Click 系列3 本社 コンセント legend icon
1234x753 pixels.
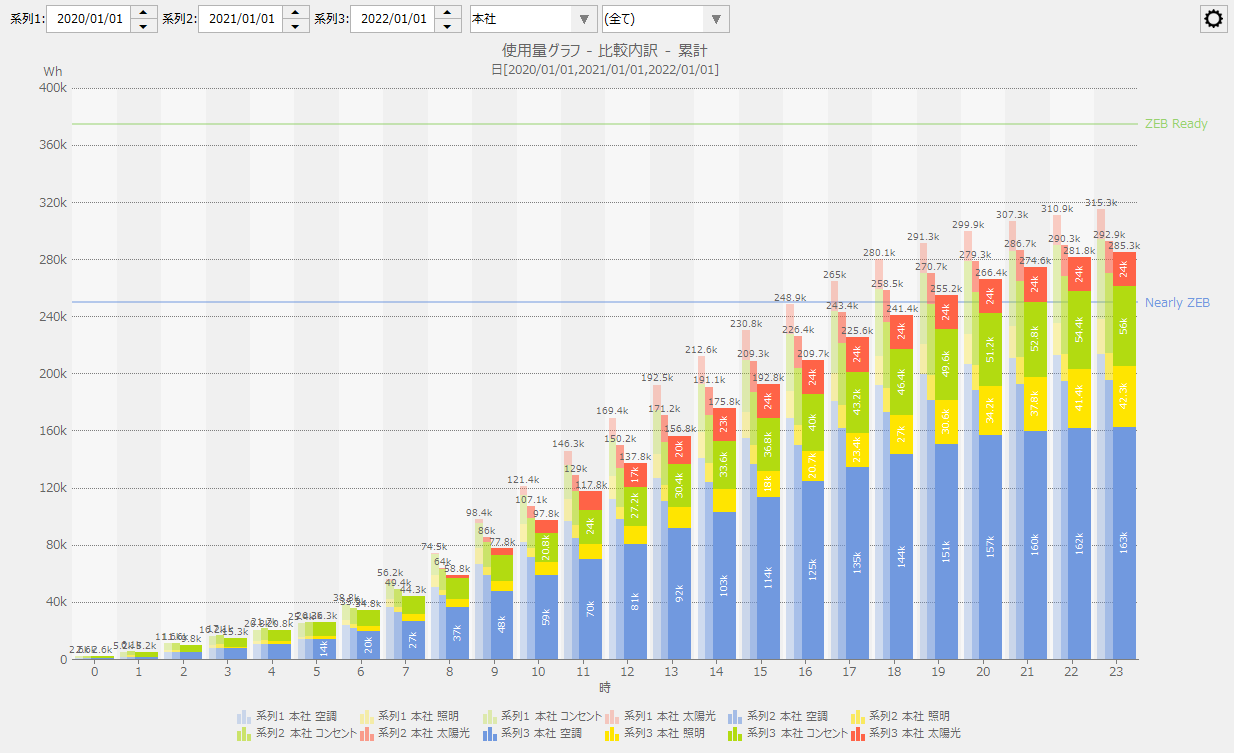click(x=734, y=734)
